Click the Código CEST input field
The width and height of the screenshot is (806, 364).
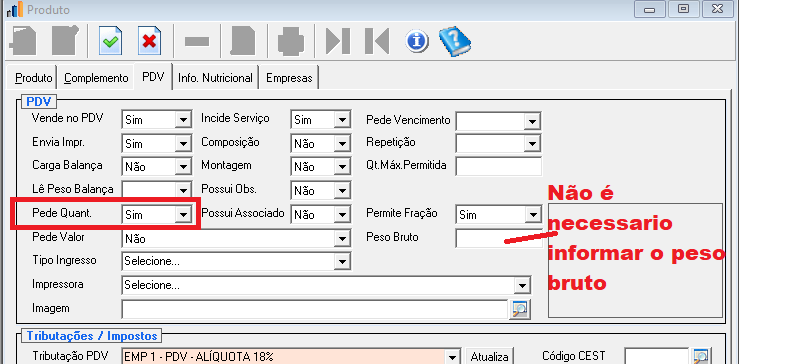[x=656, y=356]
